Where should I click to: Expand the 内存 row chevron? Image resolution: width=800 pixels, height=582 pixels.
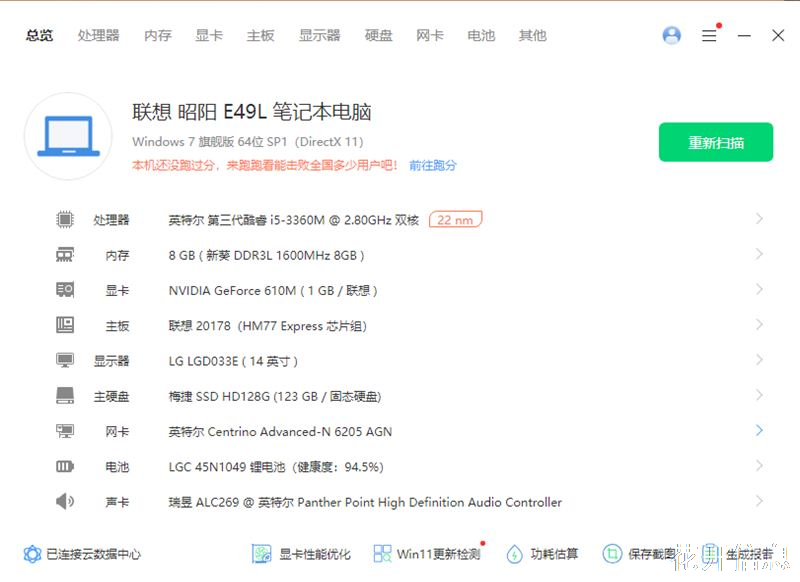759,254
